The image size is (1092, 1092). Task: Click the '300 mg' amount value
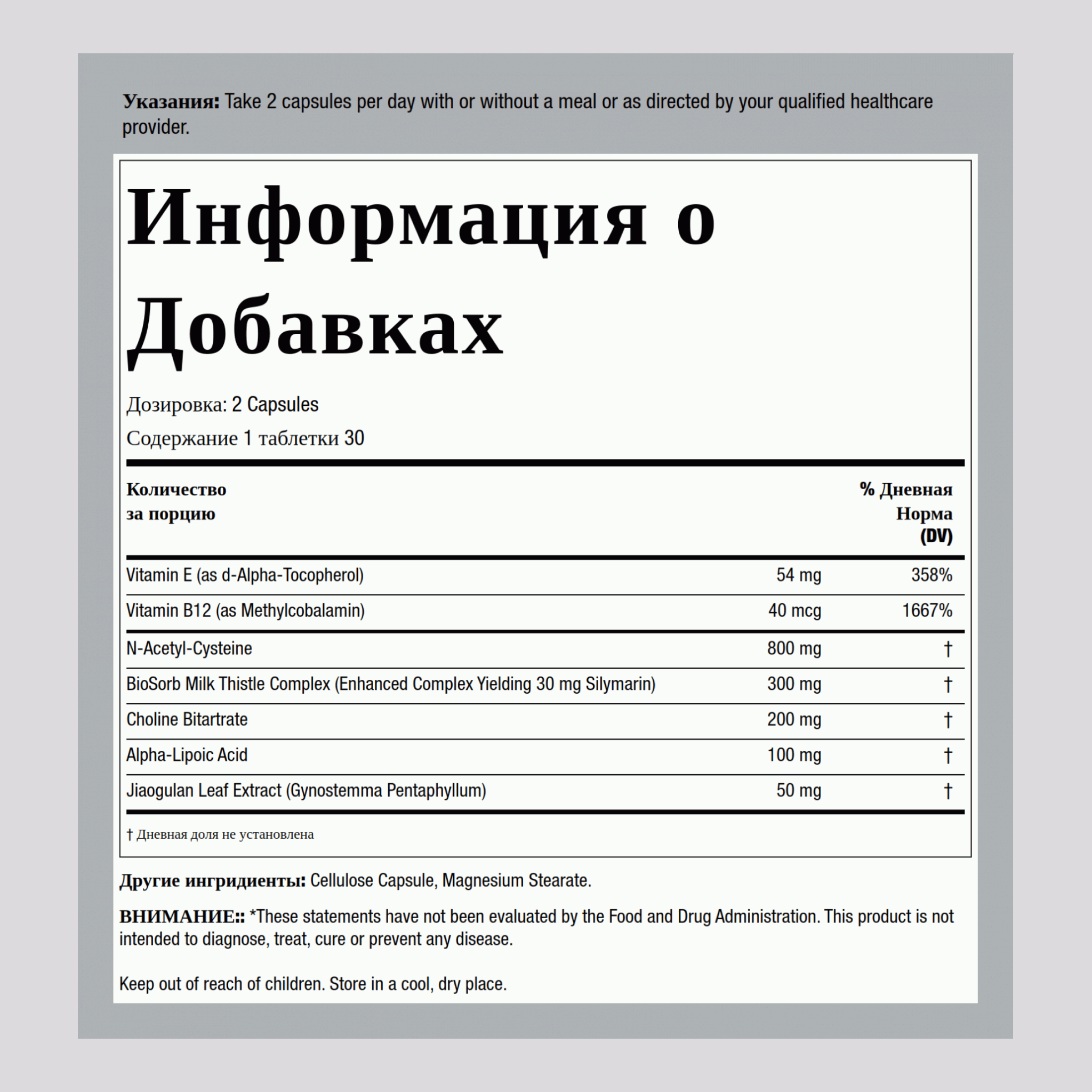pos(793,684)
